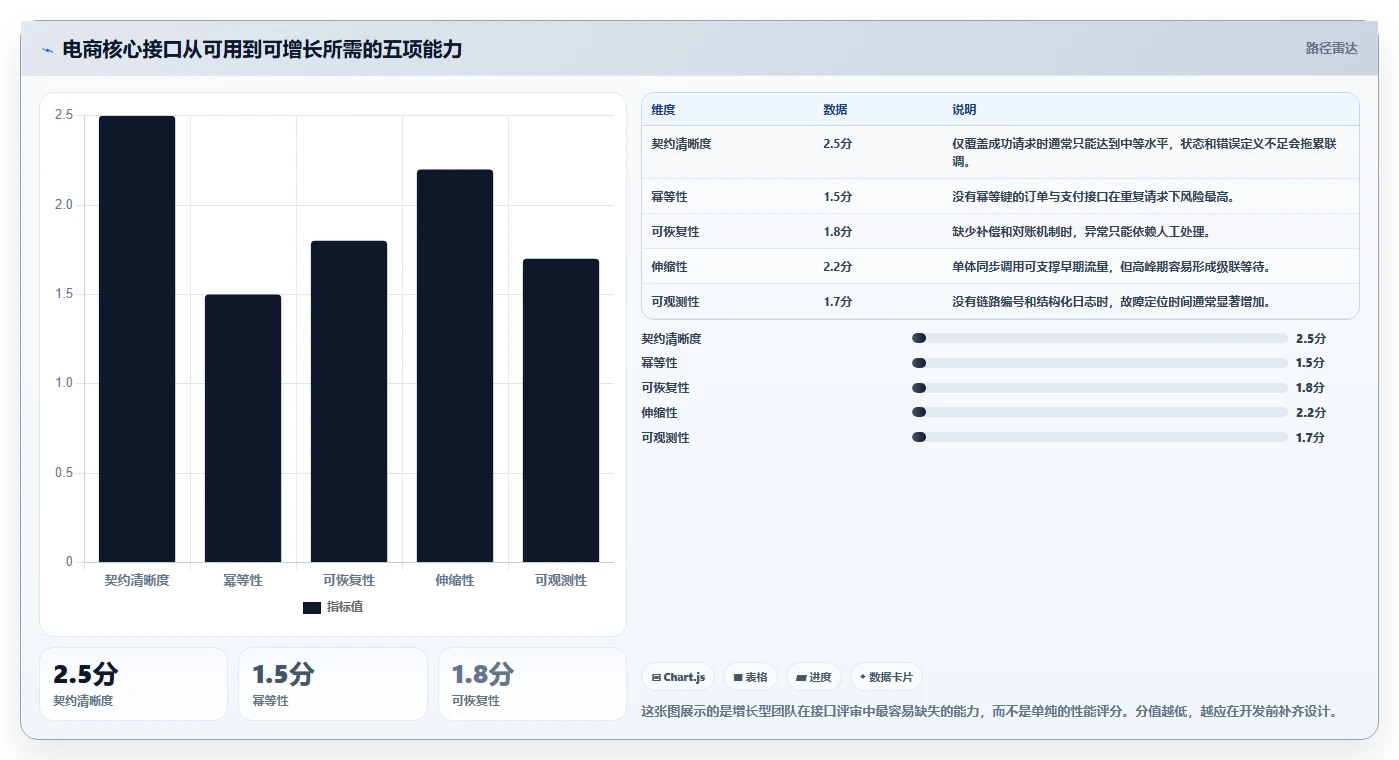Click the 契约清晰度 progress bar
The height and width of the screenshot is (760, 1399).
tap(1099, 338)
